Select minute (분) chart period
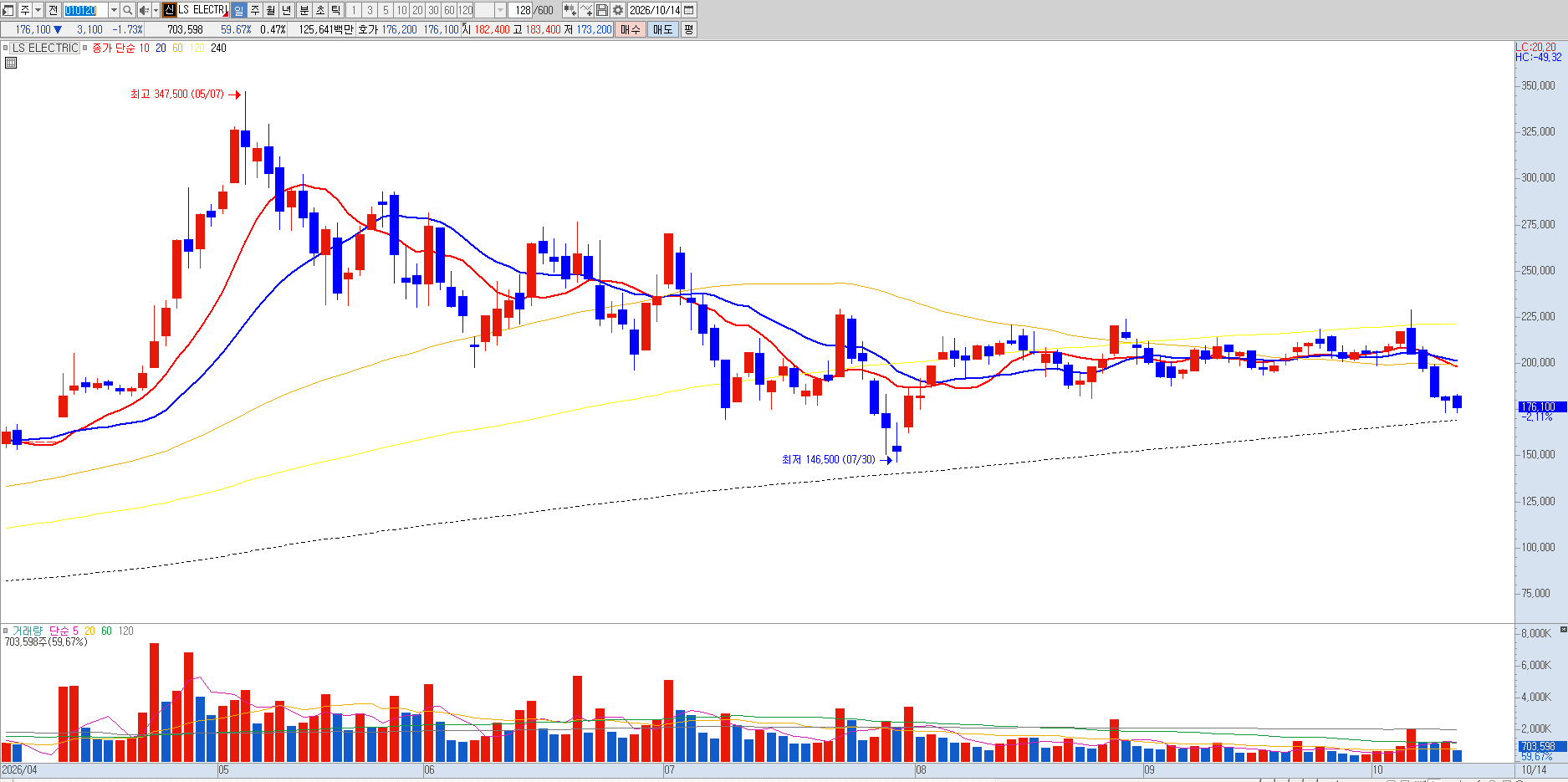 304,10
